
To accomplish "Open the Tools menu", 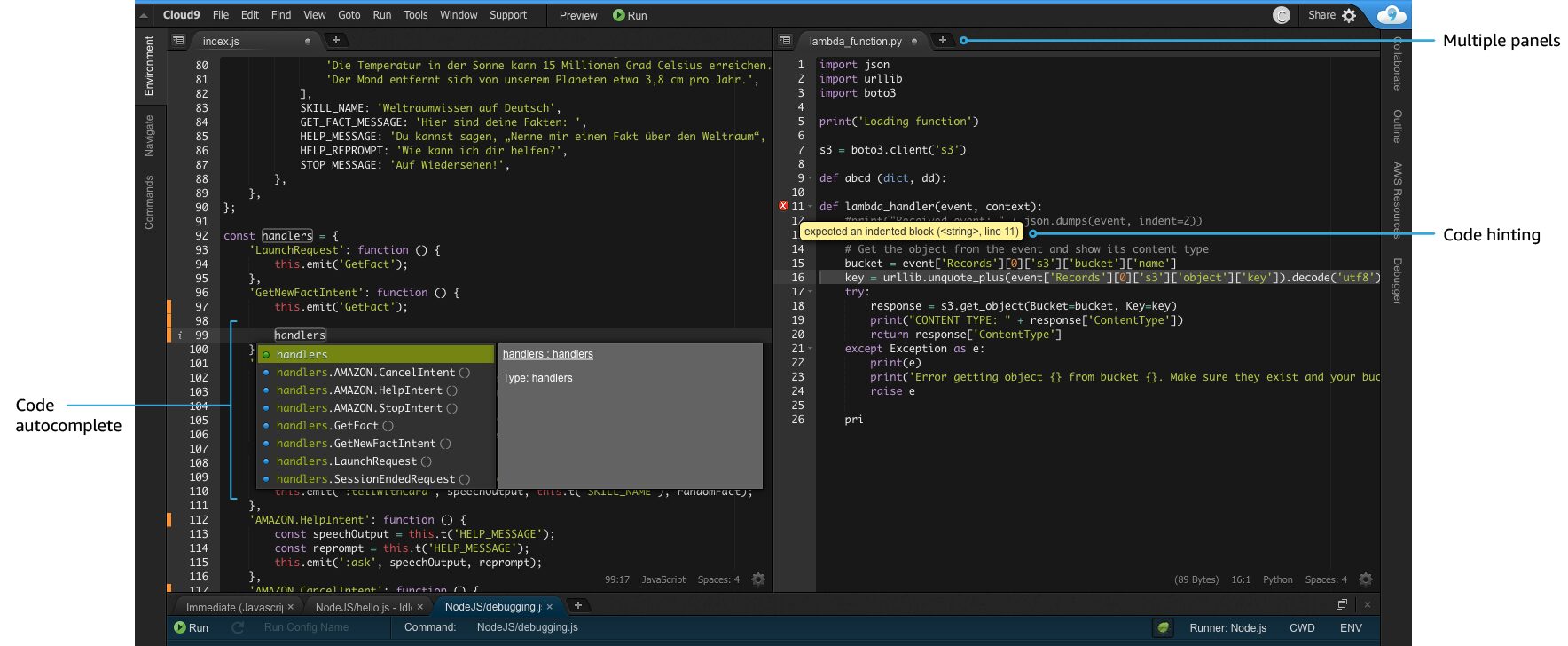I will pyautogui.click(x=415, y=15).
